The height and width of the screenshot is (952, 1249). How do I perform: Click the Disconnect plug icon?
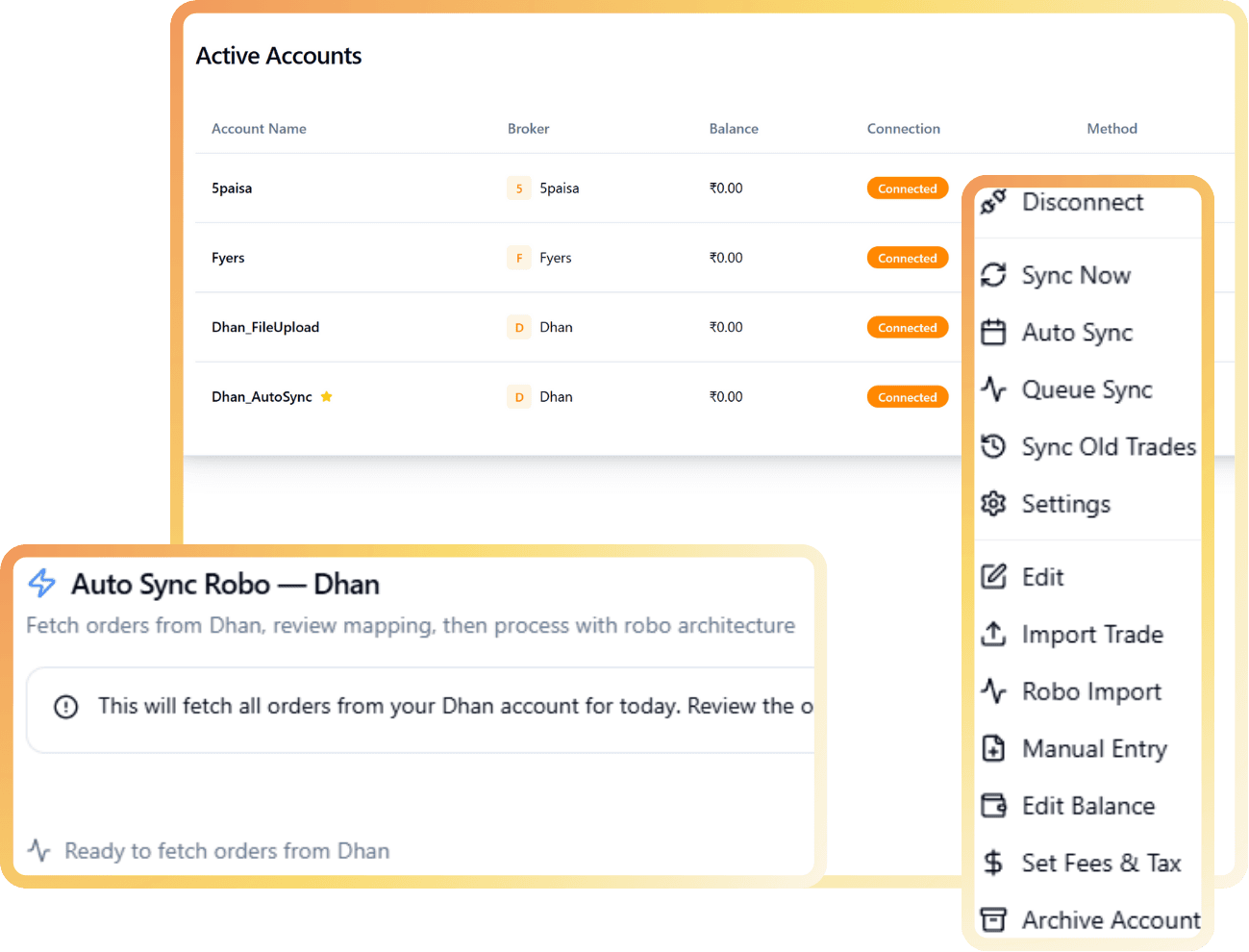pyautogui.click(x=993, y=202)
